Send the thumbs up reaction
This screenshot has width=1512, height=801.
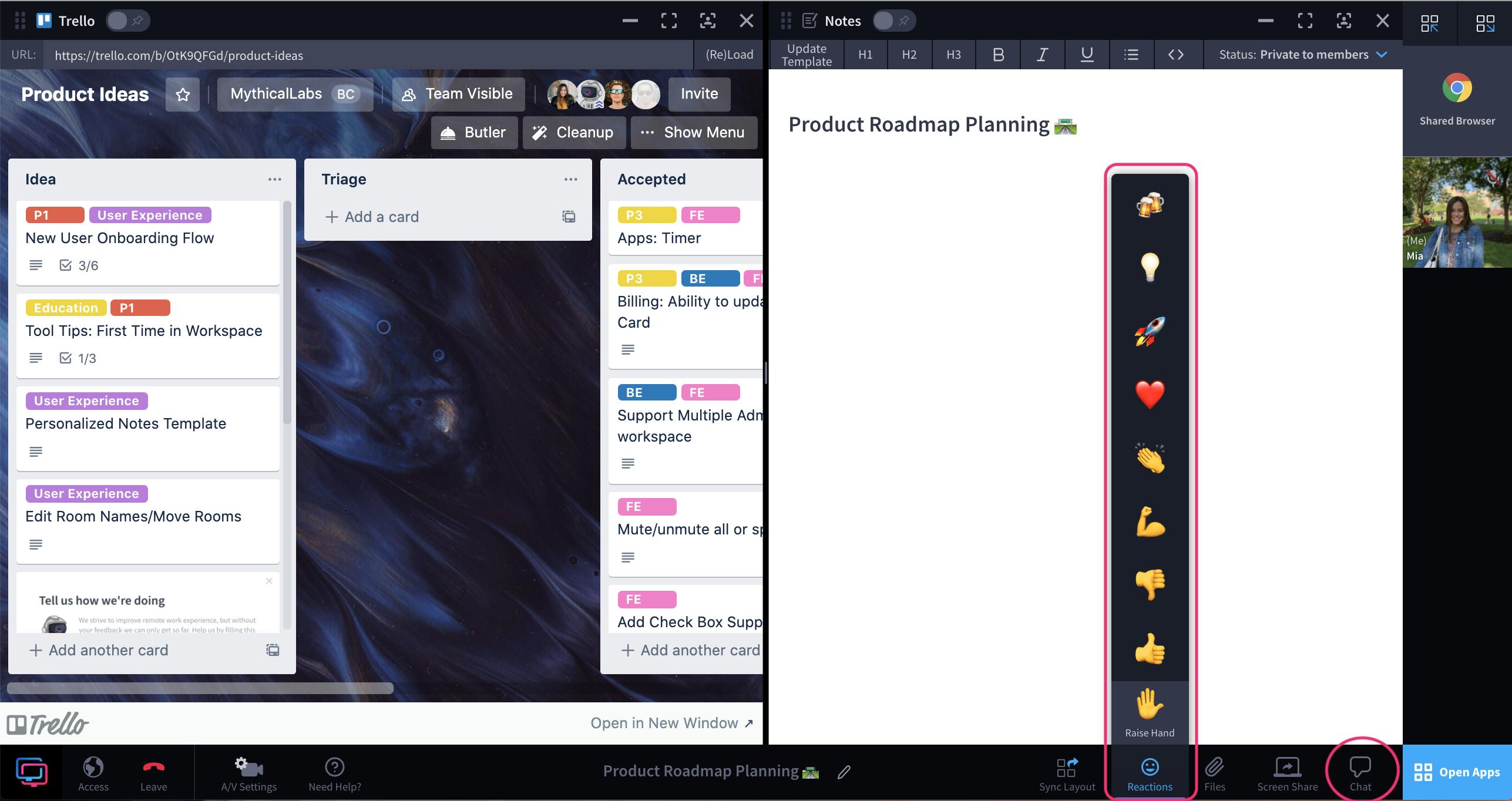click(1150, 648)
